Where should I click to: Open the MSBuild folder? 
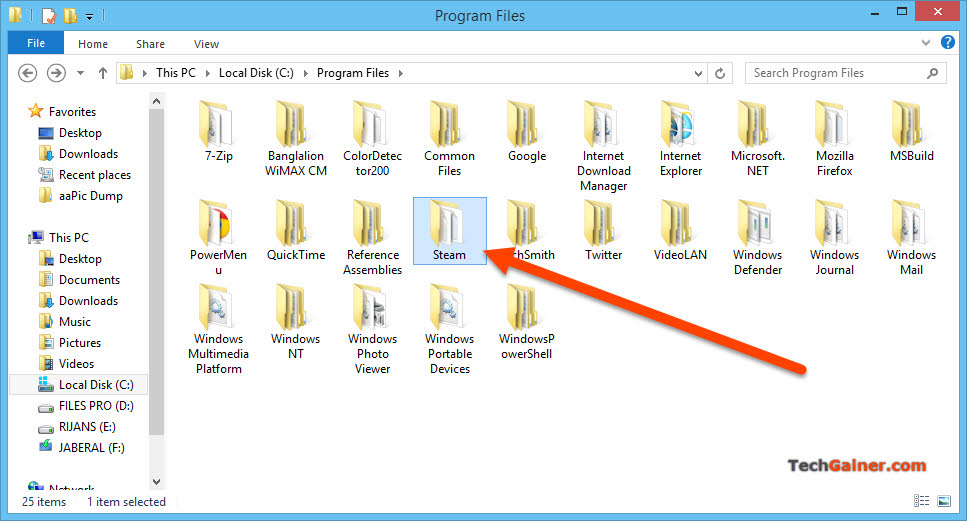(x=911, y=131)
